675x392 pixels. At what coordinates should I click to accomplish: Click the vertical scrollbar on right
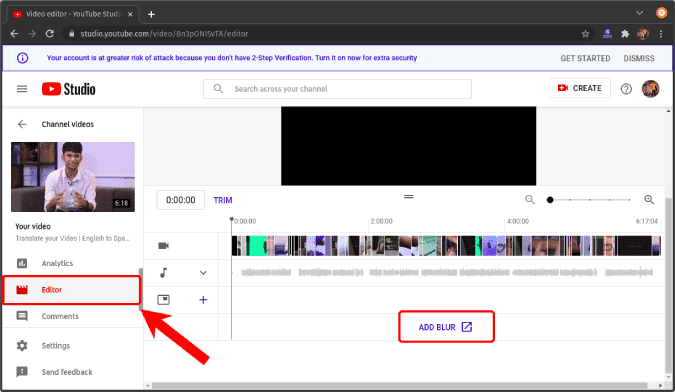click(668, 284)
